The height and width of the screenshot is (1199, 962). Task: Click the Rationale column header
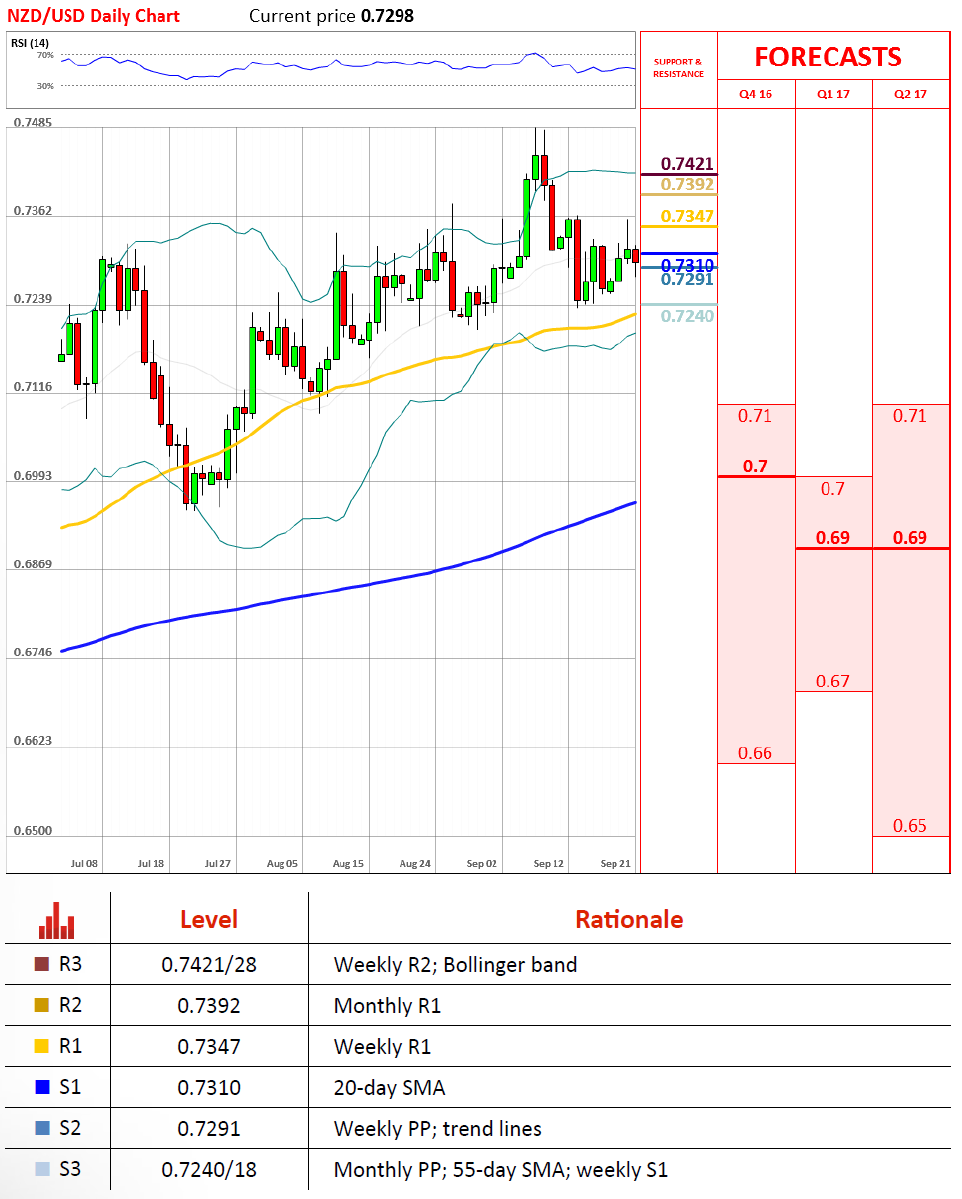click(629, 919)
